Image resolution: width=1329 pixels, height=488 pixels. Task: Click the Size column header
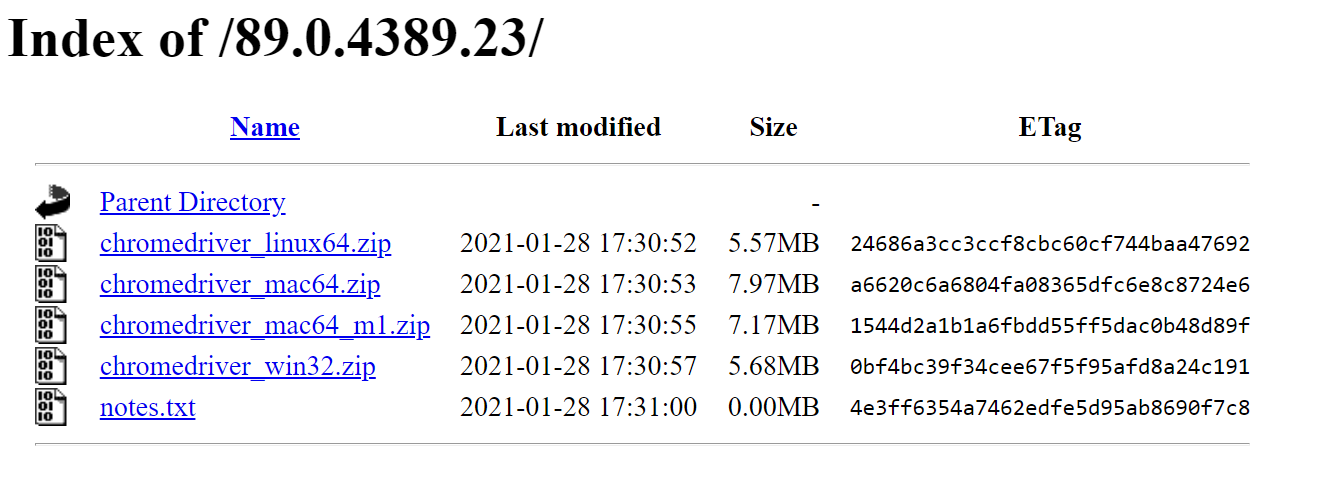(x=773, y=127)
